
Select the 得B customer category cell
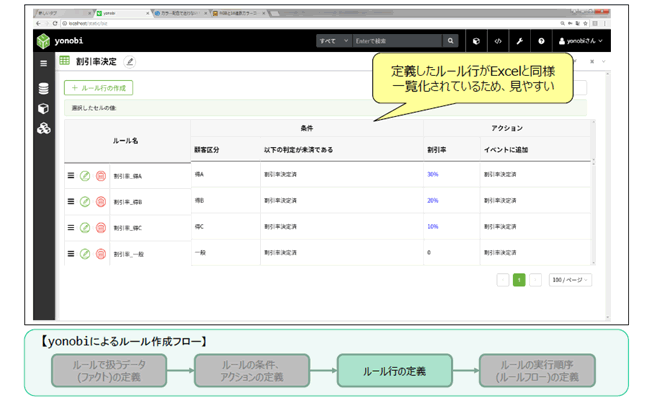[226, 201]
